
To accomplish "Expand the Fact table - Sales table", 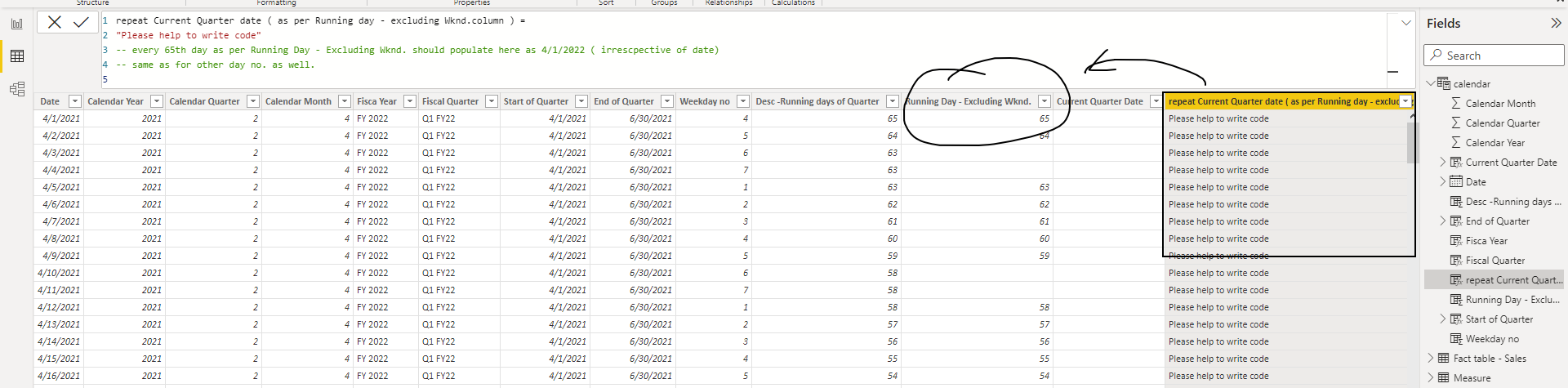I will [x=1431, y=359].
